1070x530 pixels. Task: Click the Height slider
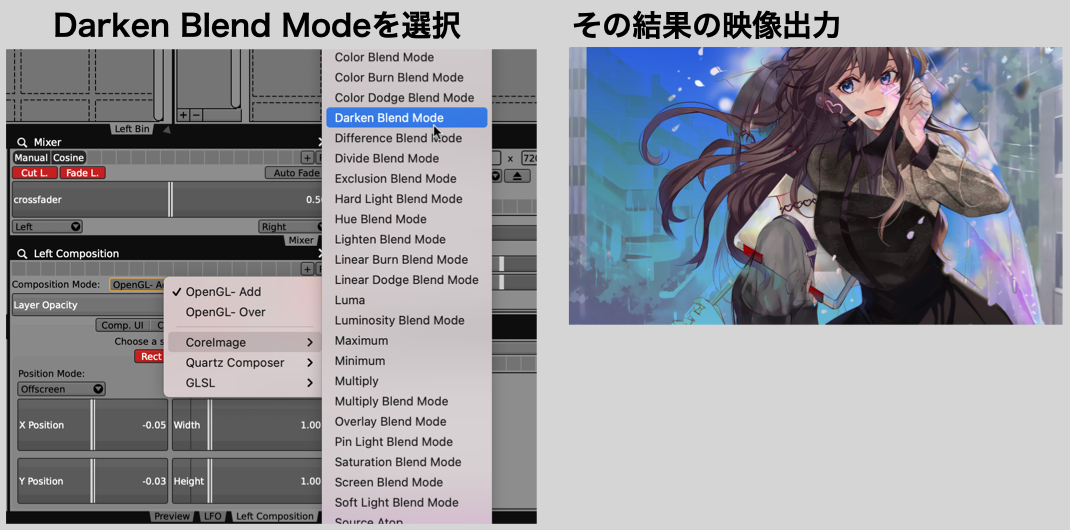(246, 481)
